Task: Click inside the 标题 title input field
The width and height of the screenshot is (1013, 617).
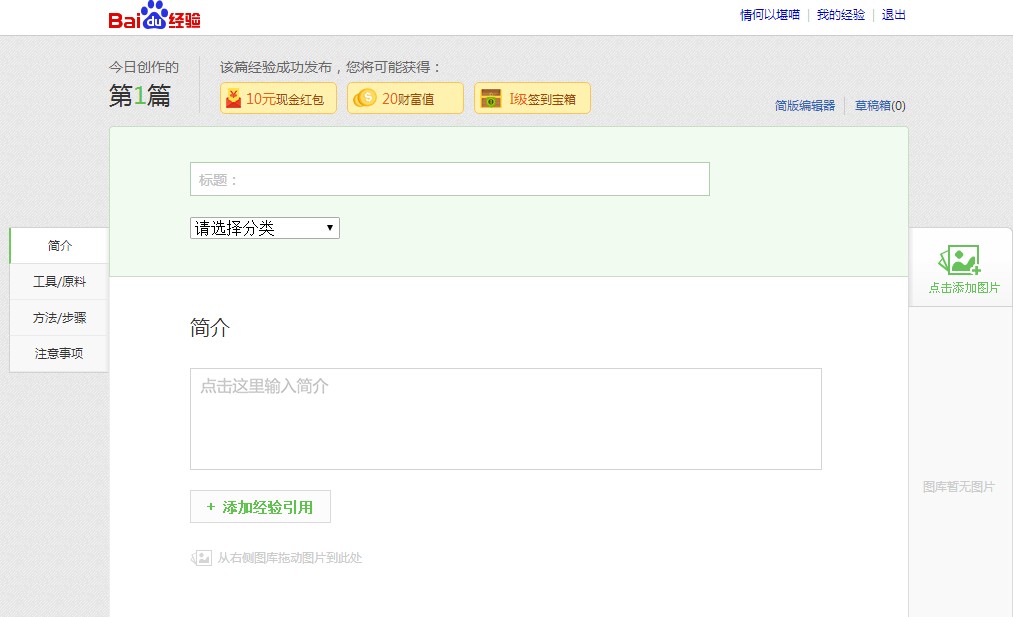Action: 449,178
